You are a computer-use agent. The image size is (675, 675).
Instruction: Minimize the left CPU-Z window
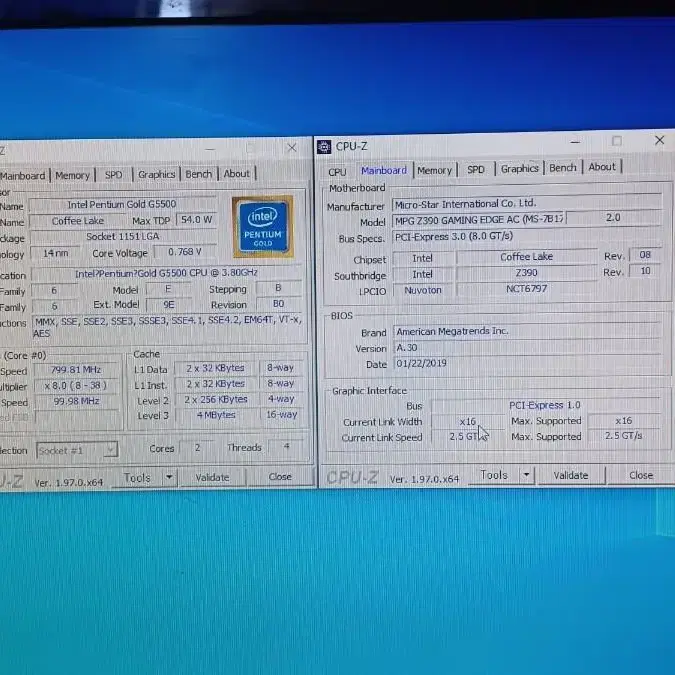pos(210,149)
